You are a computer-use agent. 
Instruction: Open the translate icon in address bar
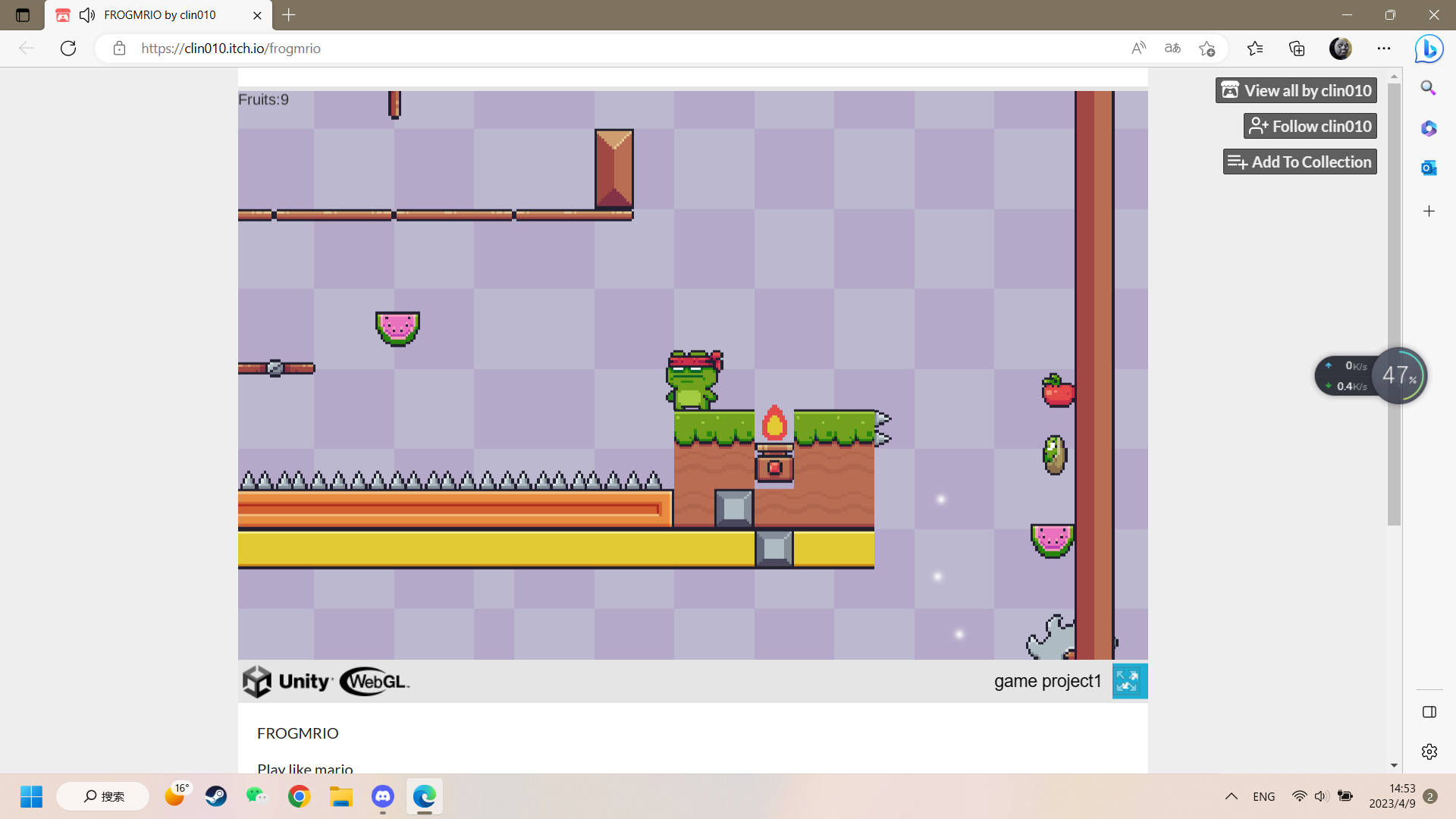tap(1172, 49)
